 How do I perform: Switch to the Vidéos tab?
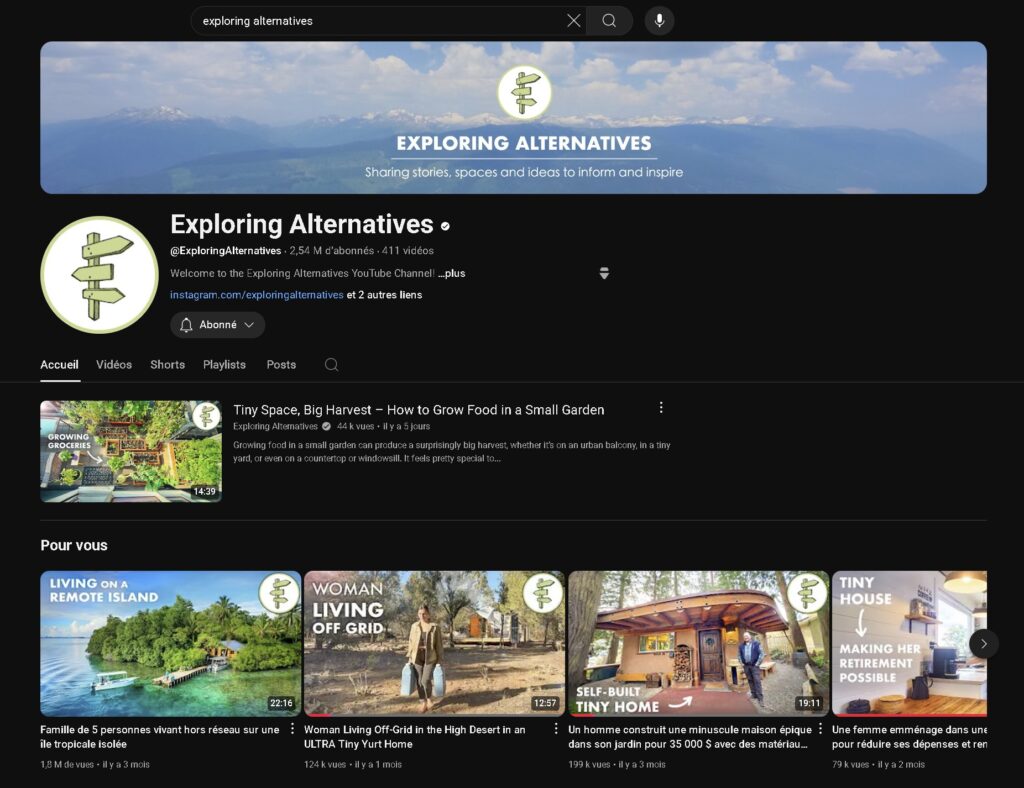pos(114,364)
